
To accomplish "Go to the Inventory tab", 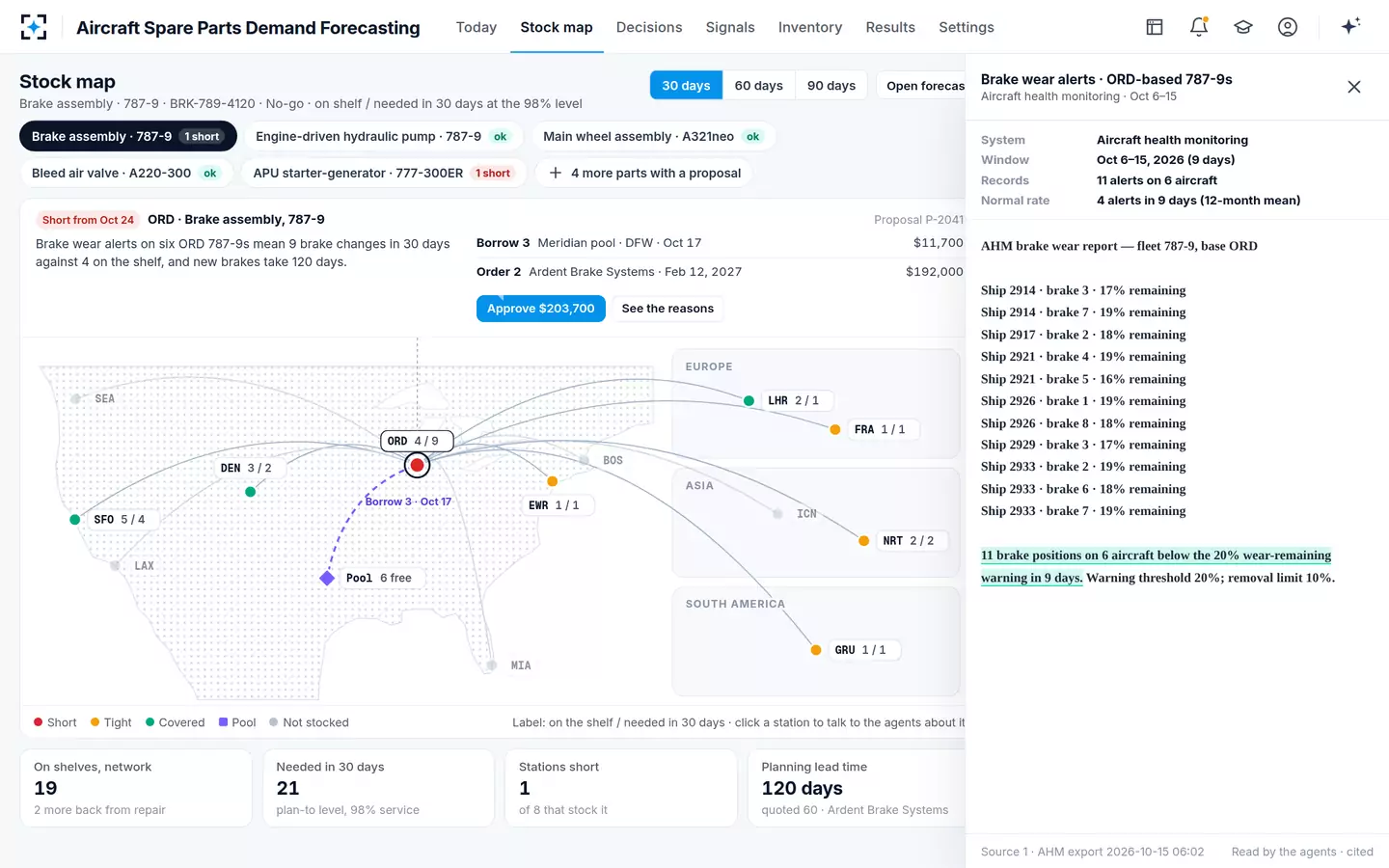I will click(810, 27).
